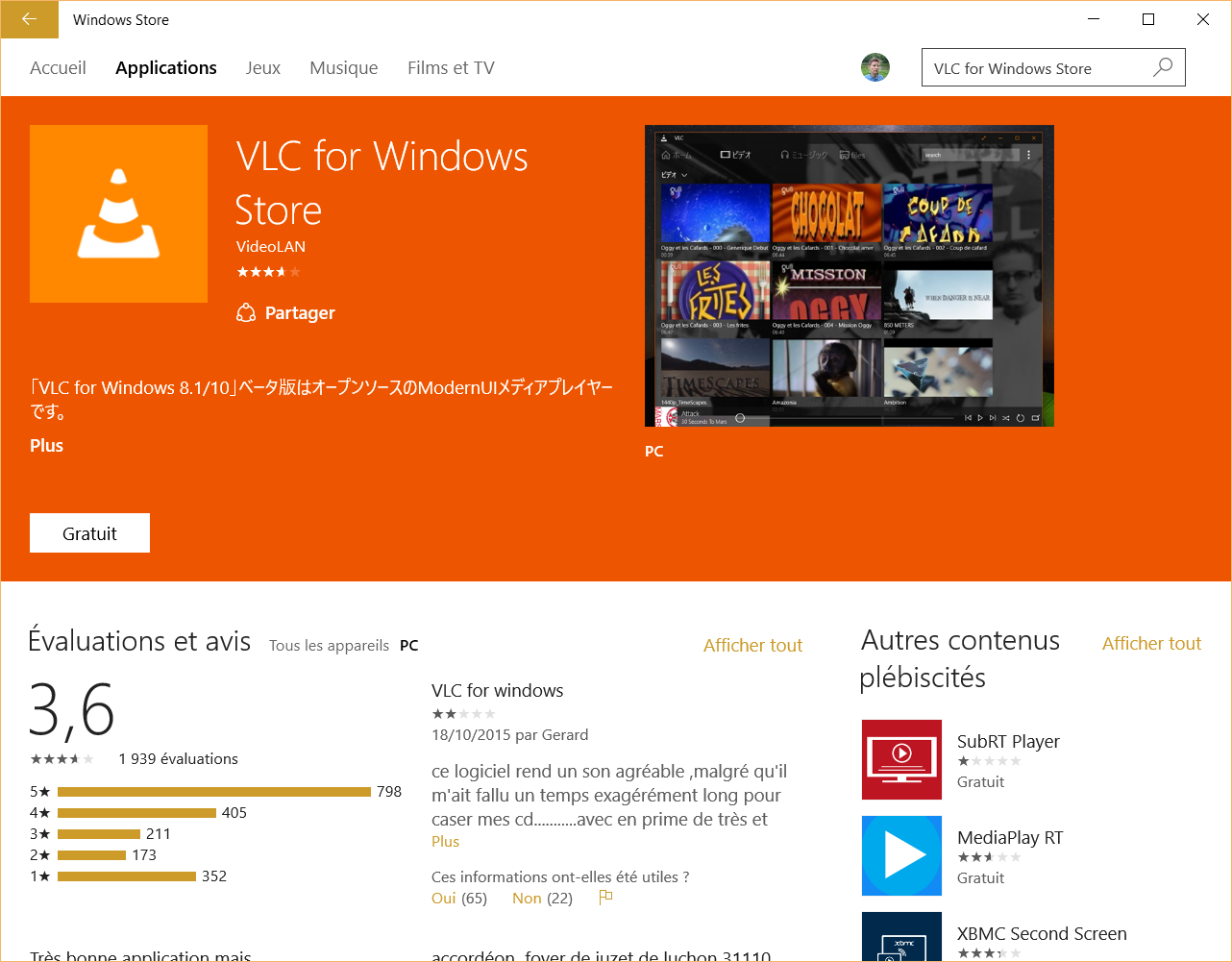Open the Musique tab
This screenshot has width=1232, height=962.
[344, 67]
